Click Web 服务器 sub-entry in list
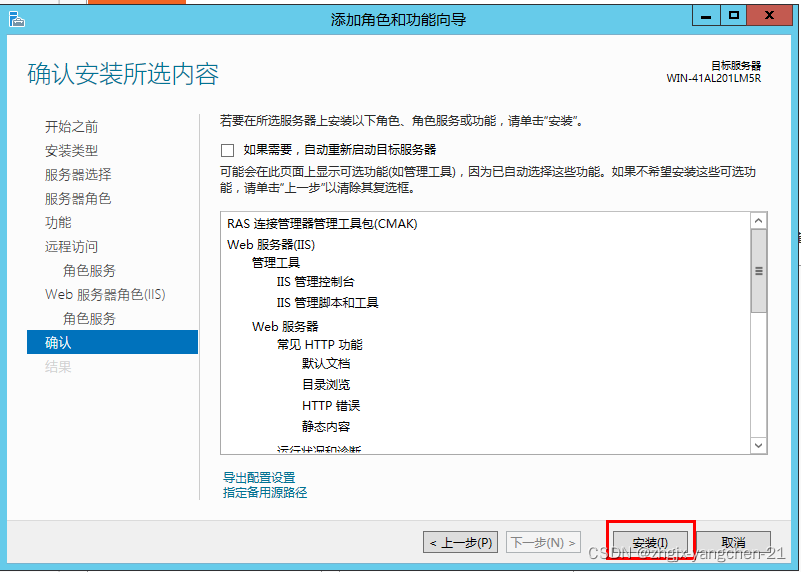801x572 pixels. (x=285, y=326)
